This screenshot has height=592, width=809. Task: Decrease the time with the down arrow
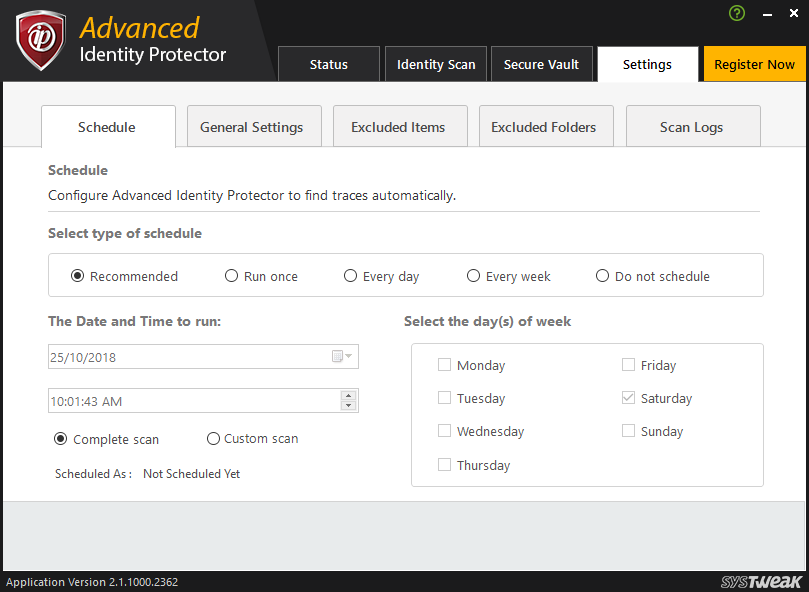[x=348, y=405]
